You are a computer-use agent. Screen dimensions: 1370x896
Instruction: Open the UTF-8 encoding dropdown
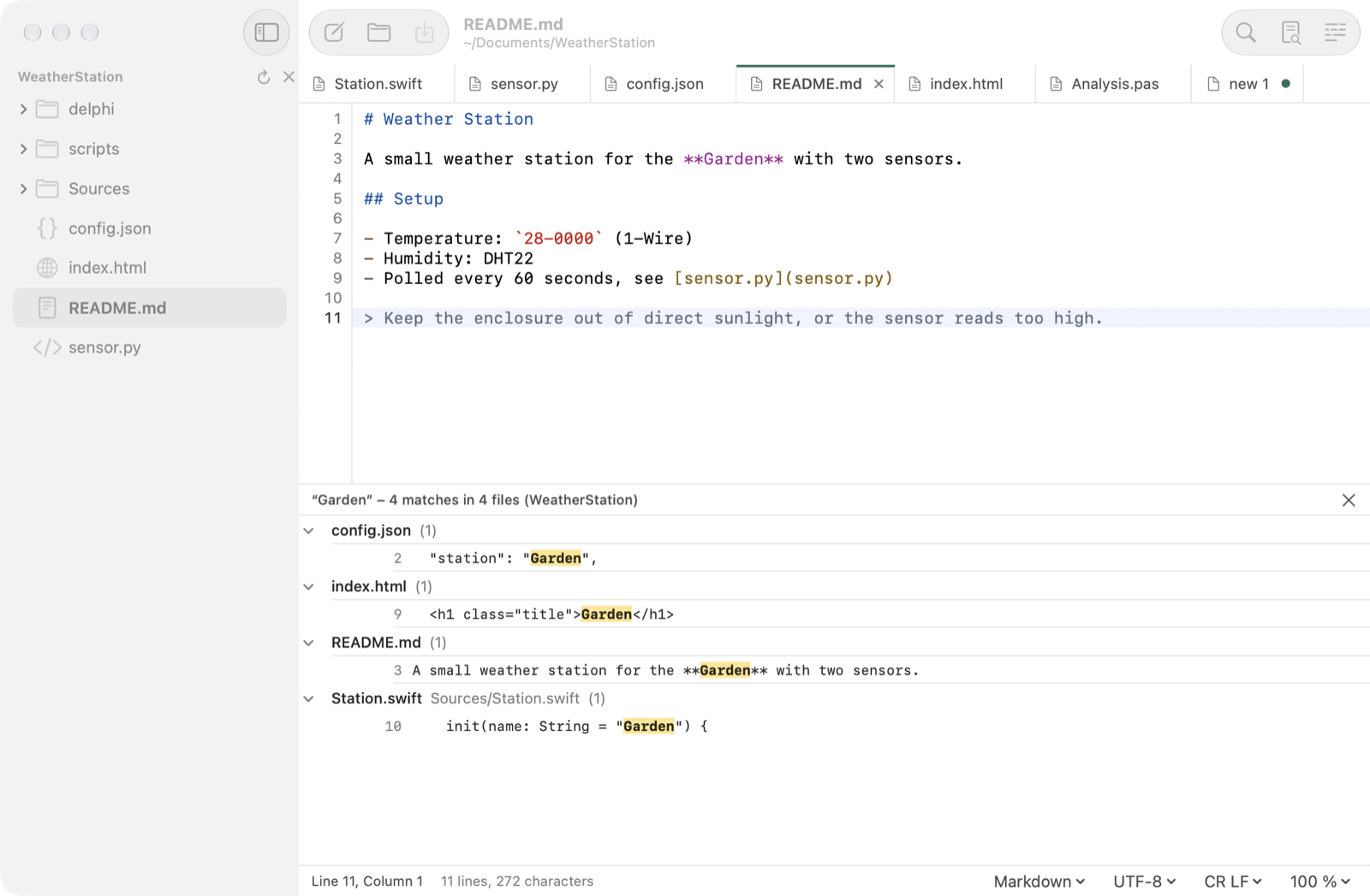point(1145,881)
